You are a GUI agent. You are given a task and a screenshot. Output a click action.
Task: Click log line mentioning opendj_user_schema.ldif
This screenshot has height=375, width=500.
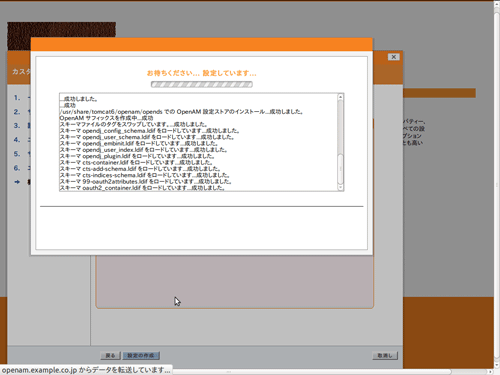point(147,137)
